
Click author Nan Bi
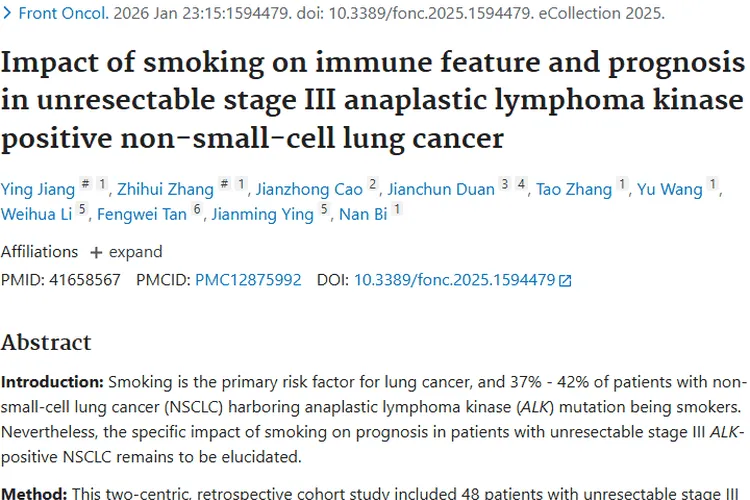click(x=363, y=214)
